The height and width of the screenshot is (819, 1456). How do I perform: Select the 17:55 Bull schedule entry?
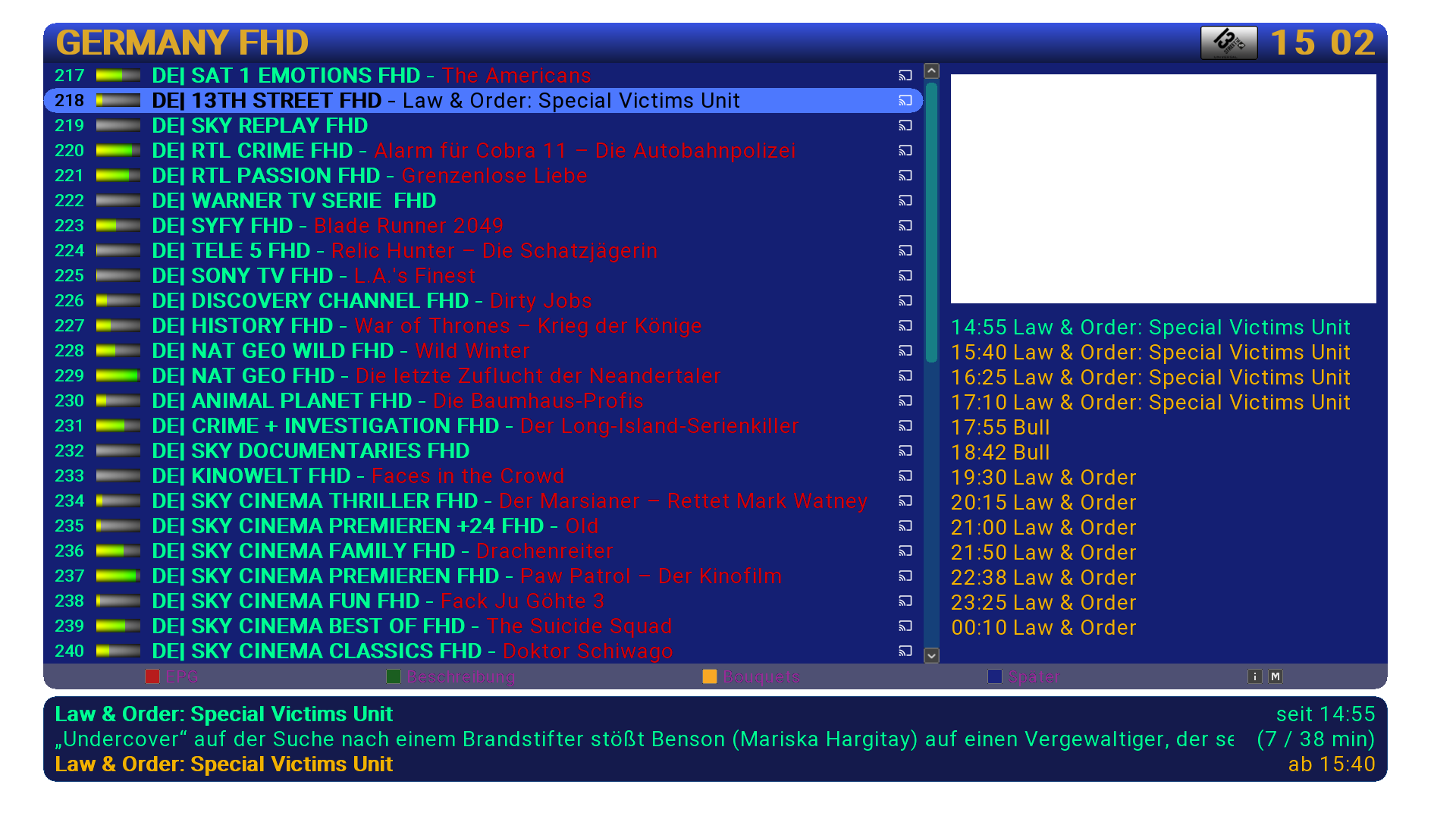coord(1001,428)
